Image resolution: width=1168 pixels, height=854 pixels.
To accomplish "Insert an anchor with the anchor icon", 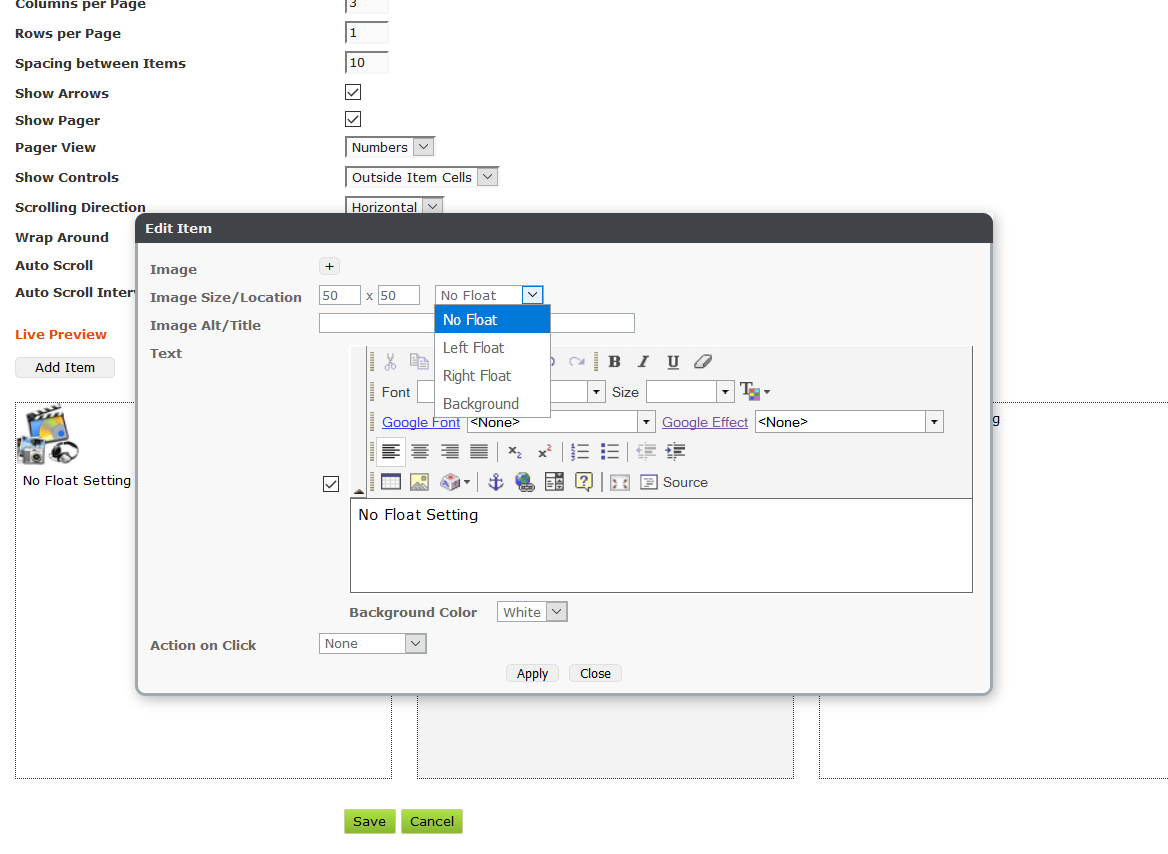I will click(x=495, y=482).
